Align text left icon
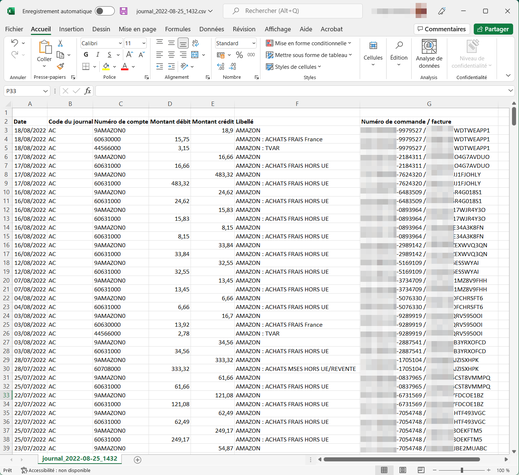The width and height of the screenshot is (519, 475). [160, 55]
